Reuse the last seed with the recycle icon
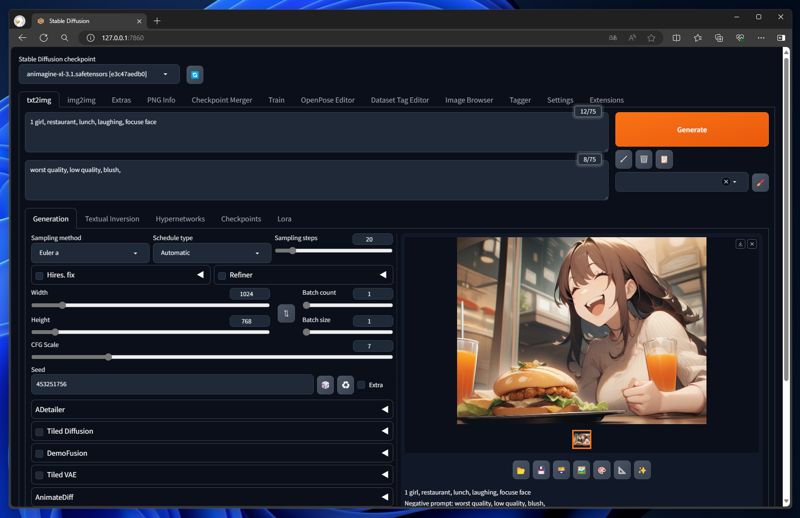Image resolution: width=800 pixels, height=518 pixels. (345, 385)
